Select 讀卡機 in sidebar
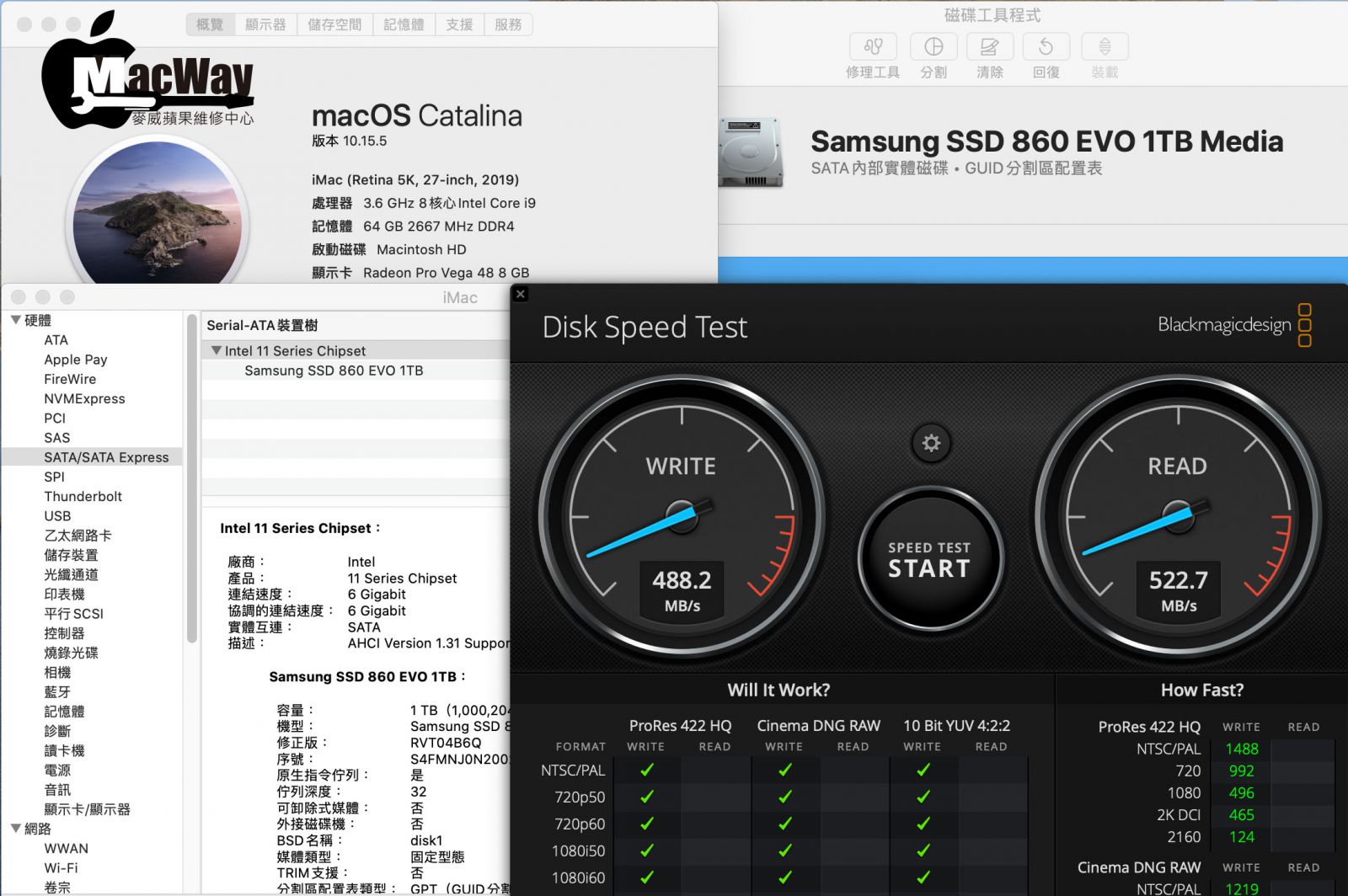 point(64,750)
